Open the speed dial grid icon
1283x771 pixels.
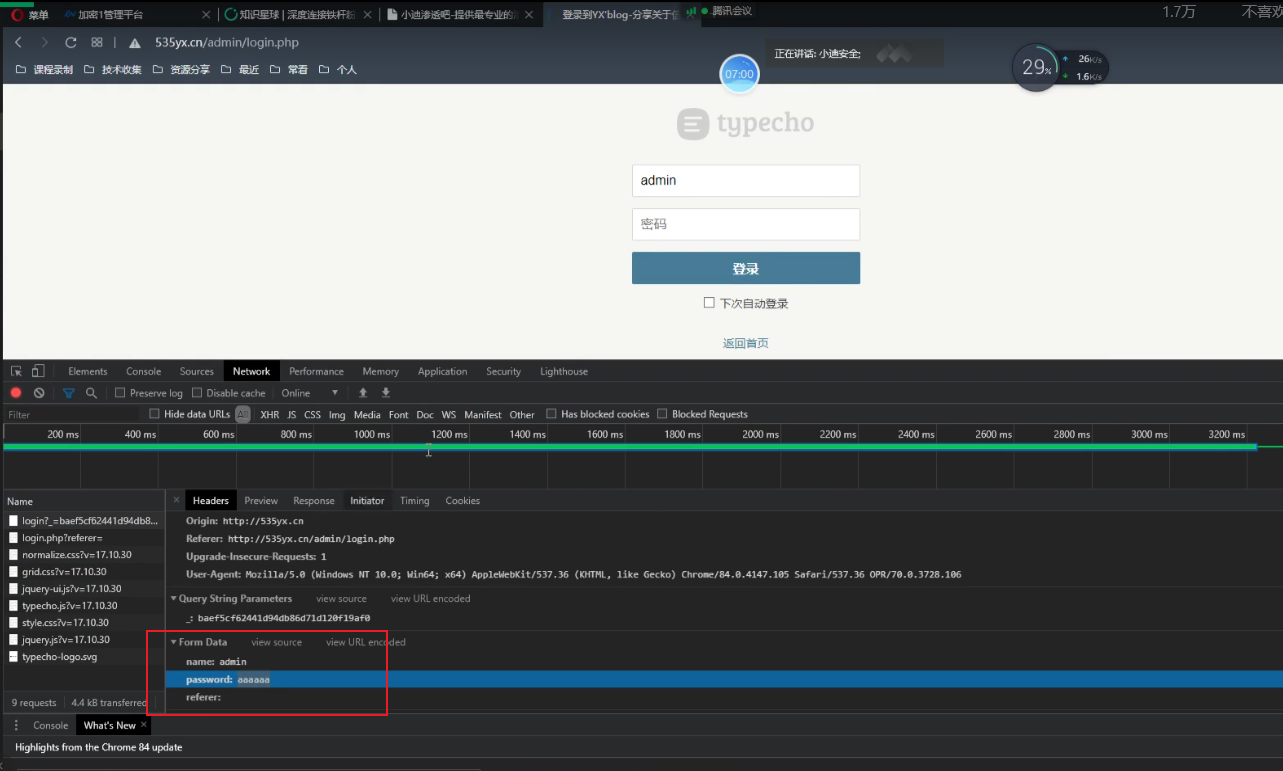point(97,43)
